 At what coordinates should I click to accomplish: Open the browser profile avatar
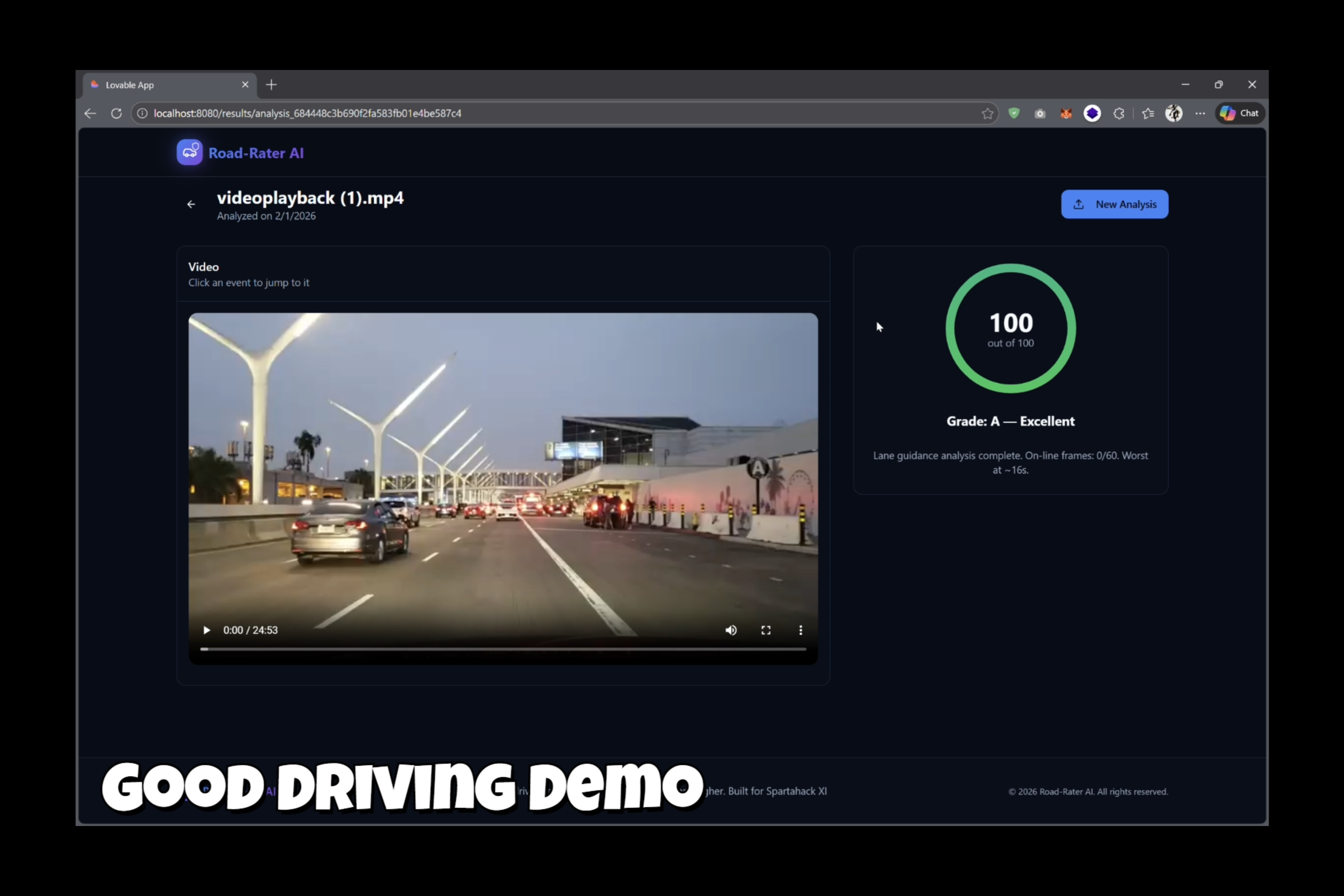[x=1174, y=113]
